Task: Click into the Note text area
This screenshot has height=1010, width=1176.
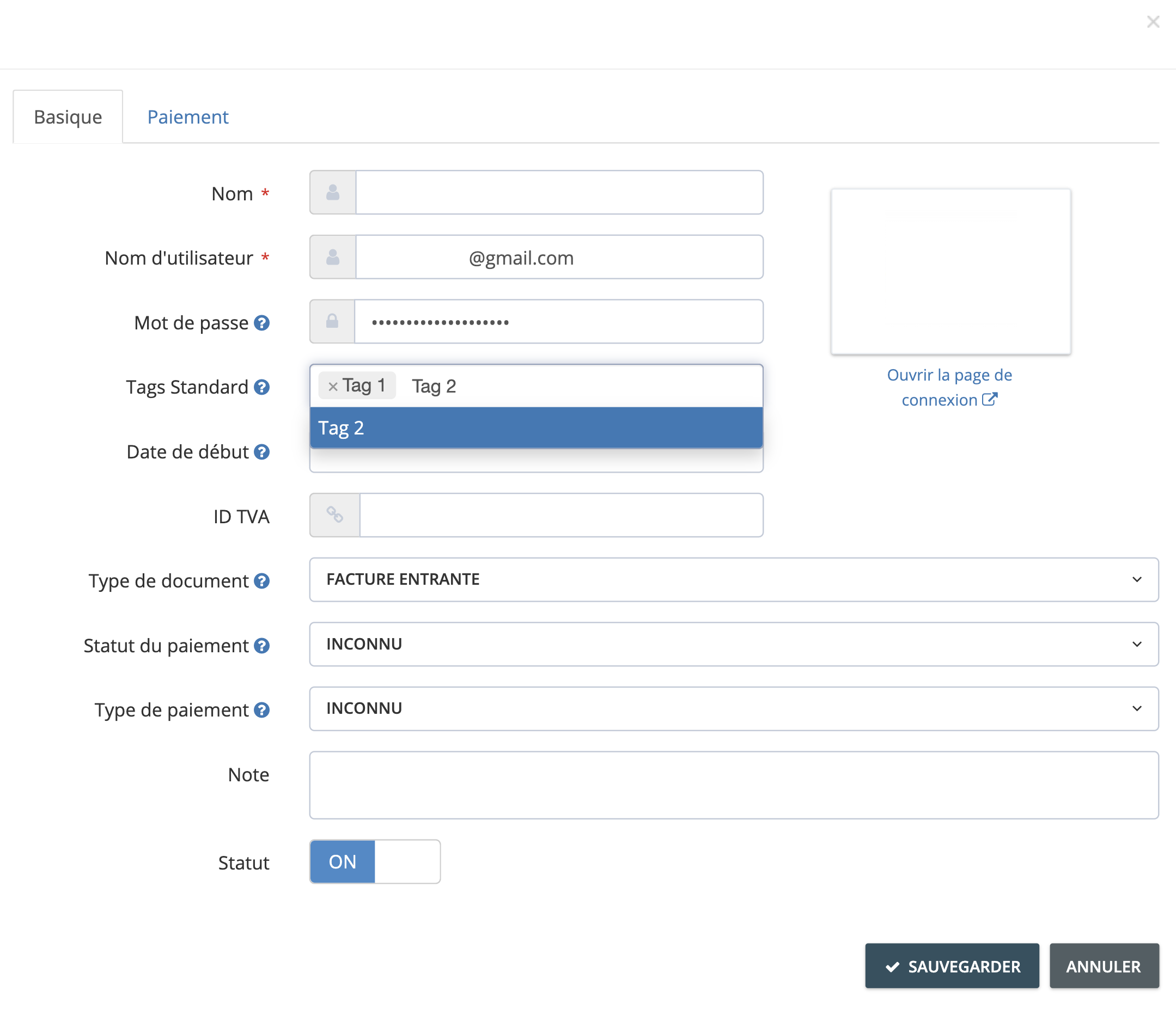Action: pyautogui.click(x=734, y=785)
